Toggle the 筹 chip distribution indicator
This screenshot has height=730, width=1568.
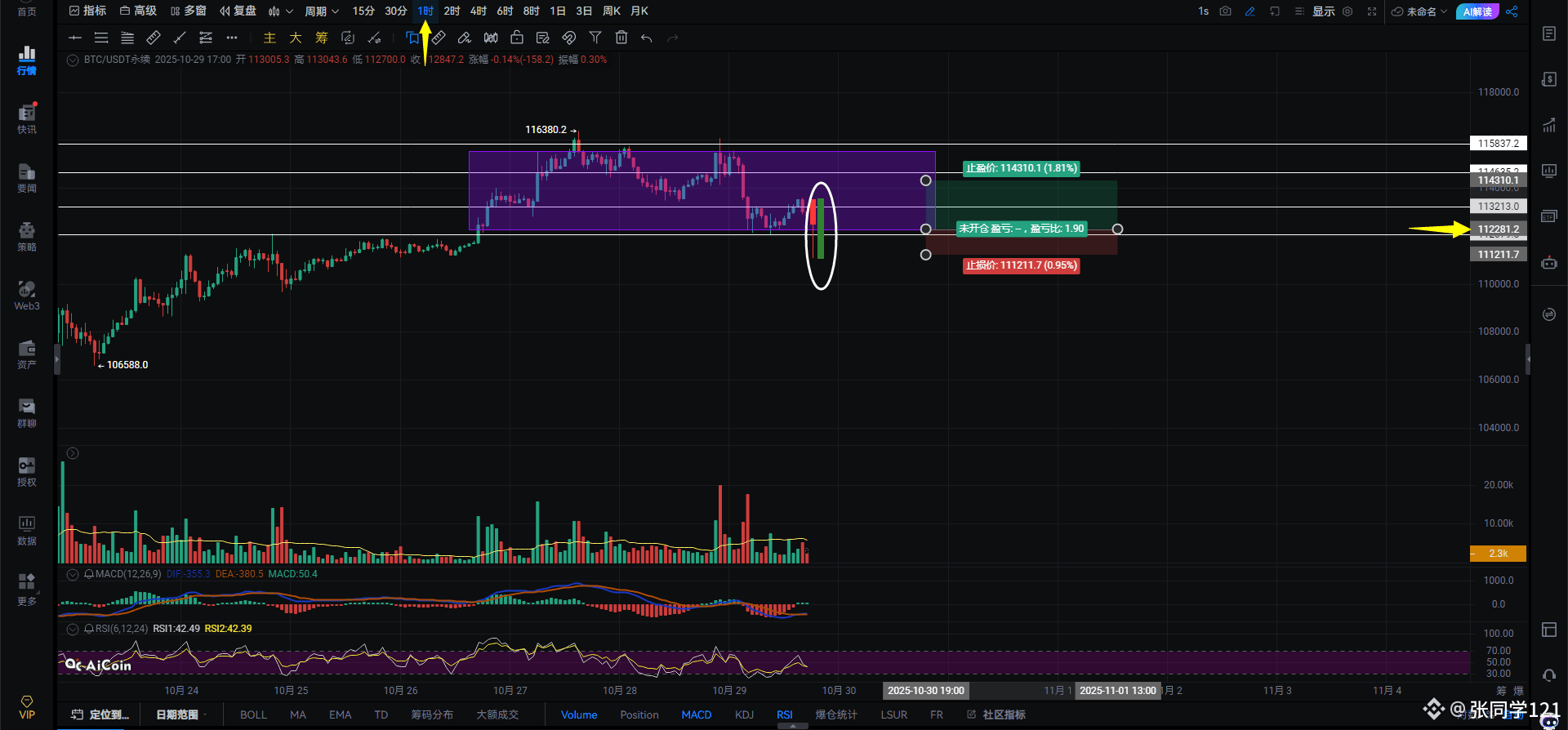click(322, 38)
